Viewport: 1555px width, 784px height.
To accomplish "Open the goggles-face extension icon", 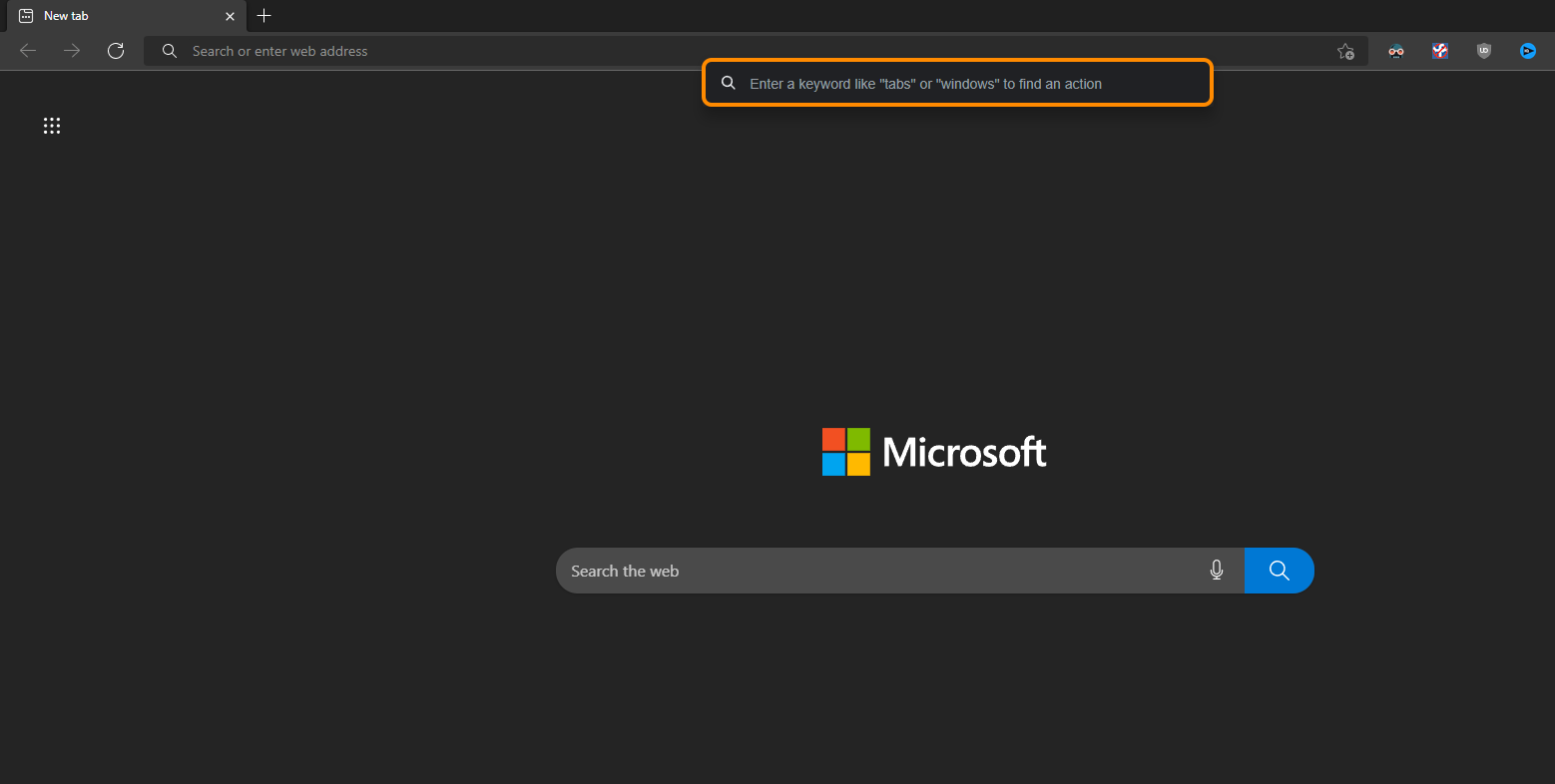I will pyautogui.click(x=1396, y=51).
